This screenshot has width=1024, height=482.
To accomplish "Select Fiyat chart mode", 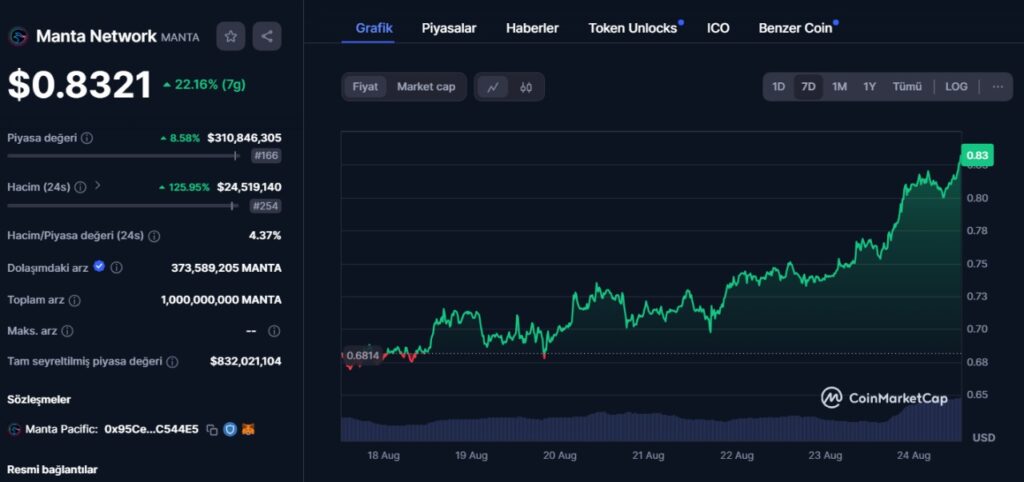I will [x=365, y=87].
